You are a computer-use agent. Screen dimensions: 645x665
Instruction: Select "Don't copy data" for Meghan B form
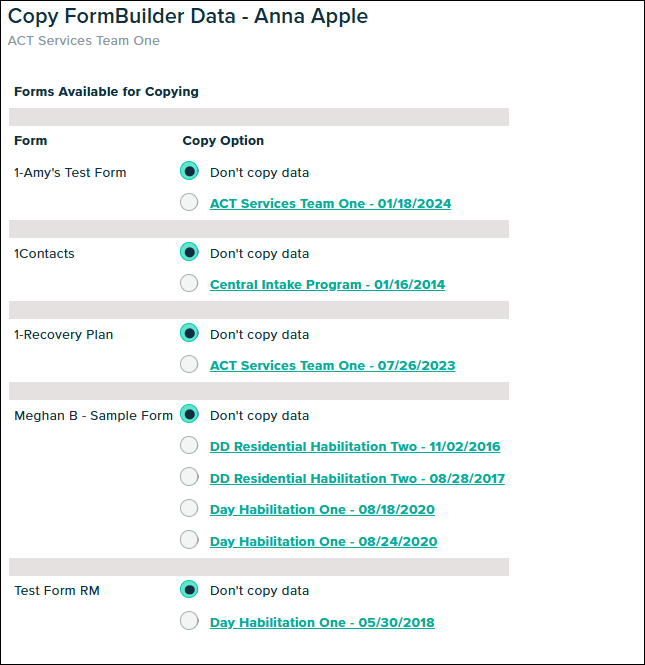(x=189, y=414)
